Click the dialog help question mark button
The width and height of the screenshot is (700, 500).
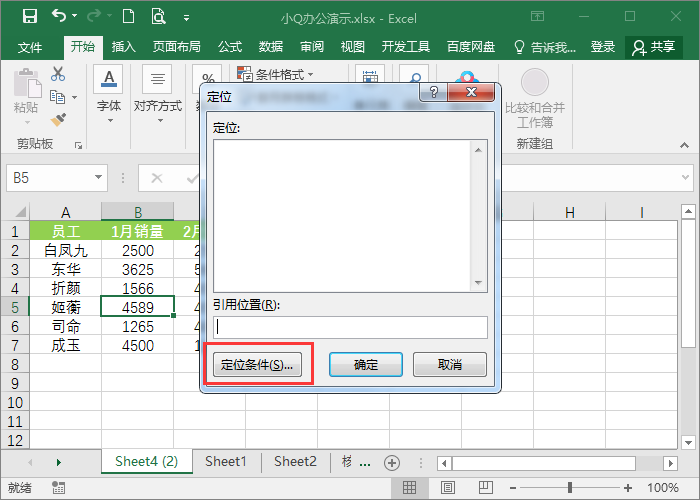[x=433, y=92]
